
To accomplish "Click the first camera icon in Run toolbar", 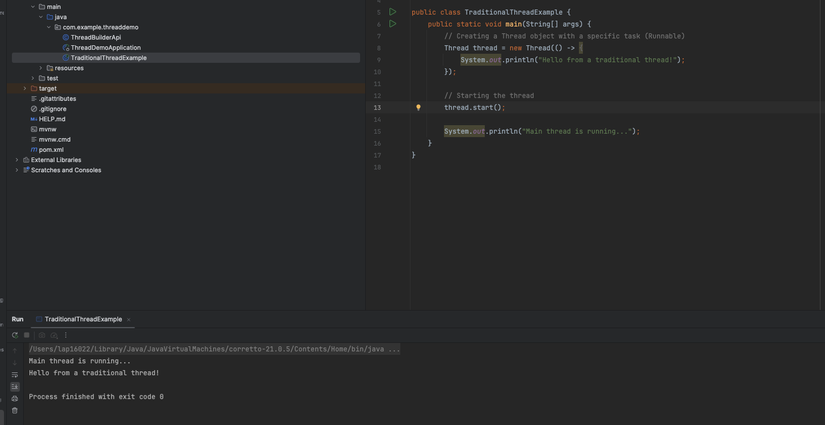I will [42, 335].
